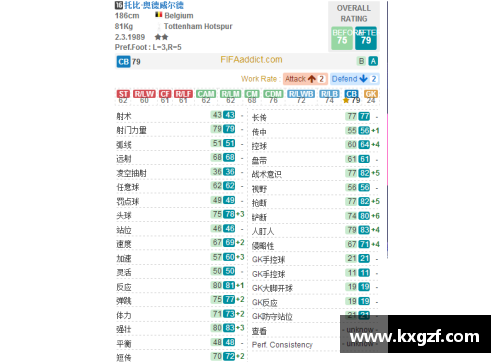500x362 pixels.
Task: Click the GK反应 stat row label
Action: pos(265,303)
